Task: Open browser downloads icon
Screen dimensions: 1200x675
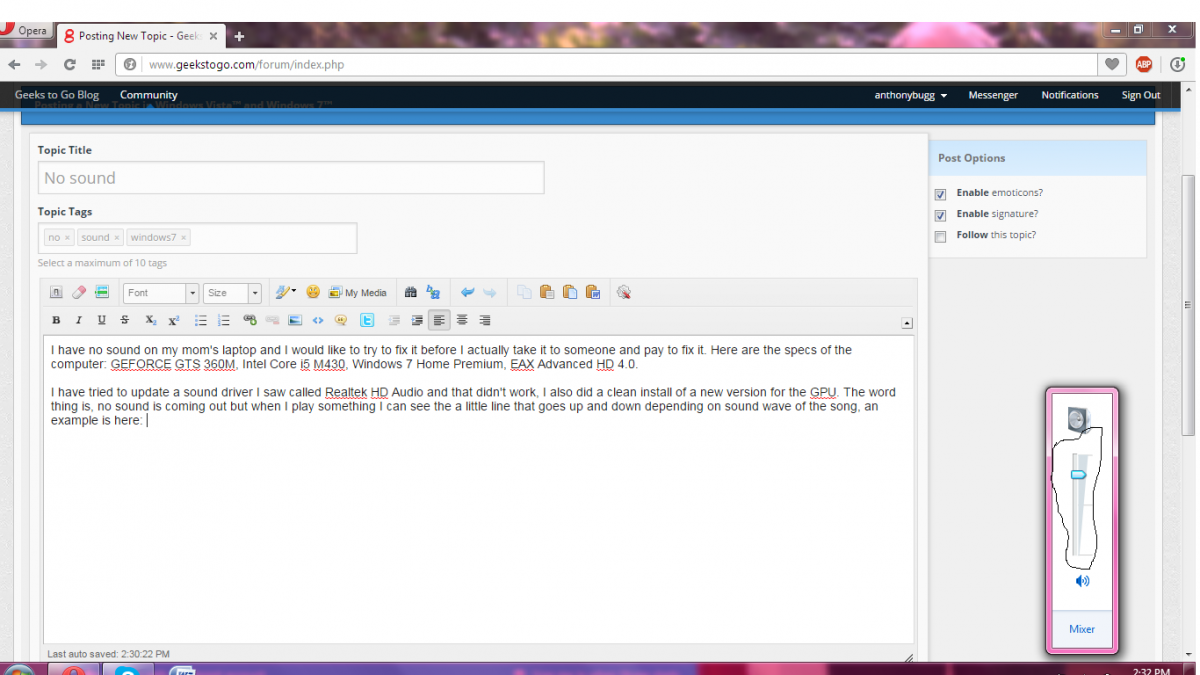Action: tap(1178, 65)
